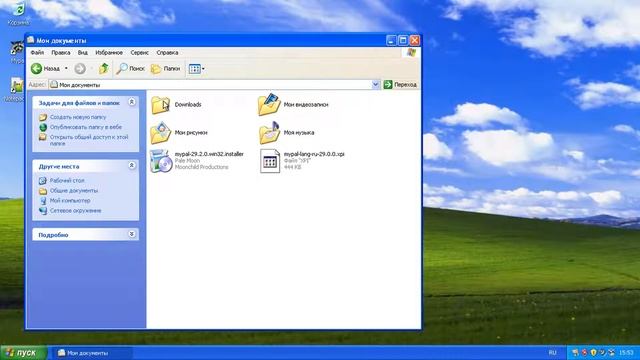The width and height of the screenshot is (640, 360).
Task: Click the mypal-lang-ru-29.0.0.xpi file name
Action: pyautogui.click(x=314, y=154)
